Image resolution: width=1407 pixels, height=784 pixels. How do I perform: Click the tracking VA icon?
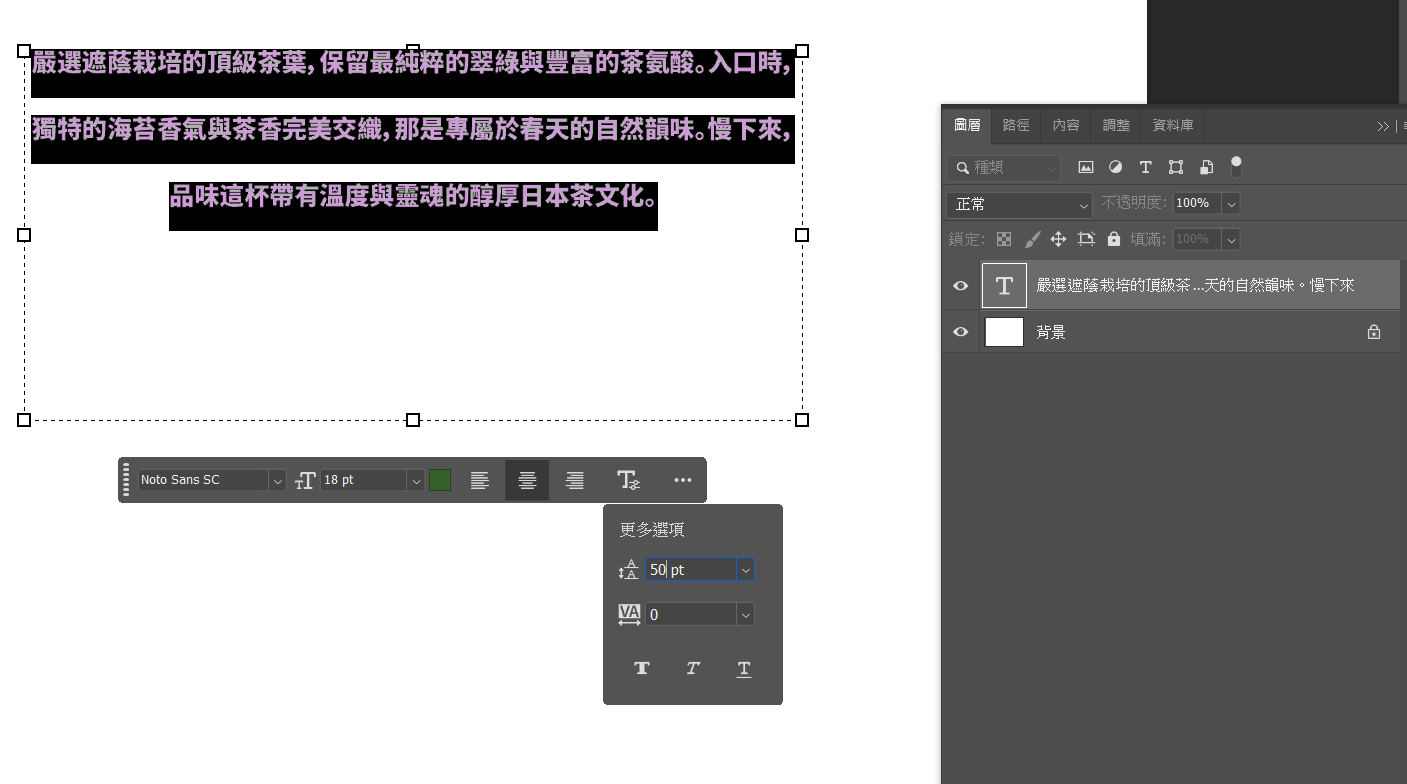click(x=629, y=615)
